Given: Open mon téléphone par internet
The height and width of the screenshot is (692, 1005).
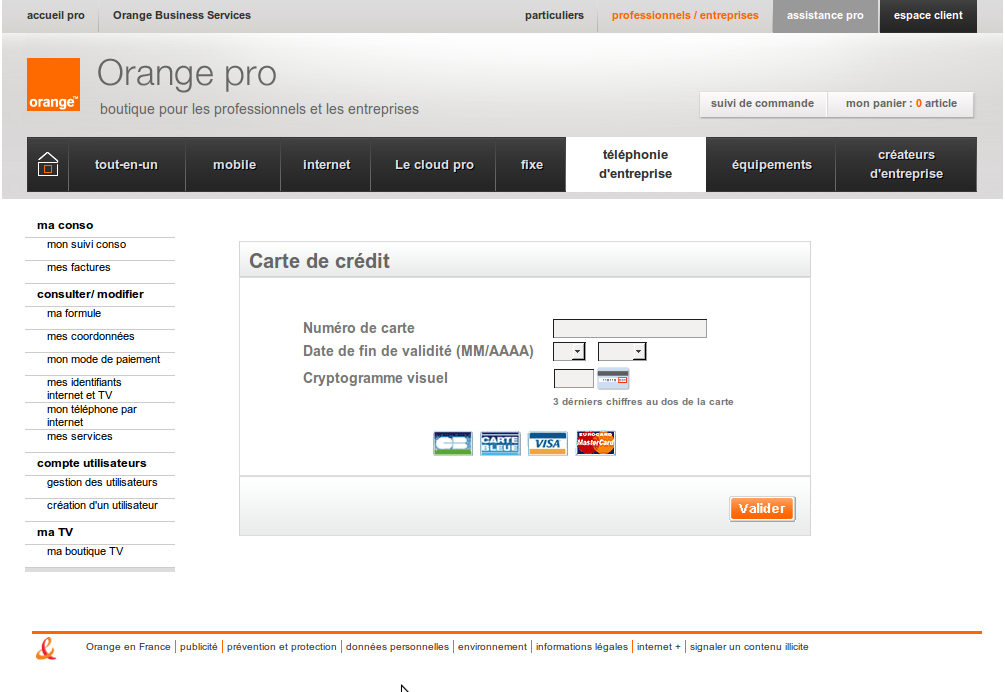Looking at the screenshot, I should tap(92, 416).
